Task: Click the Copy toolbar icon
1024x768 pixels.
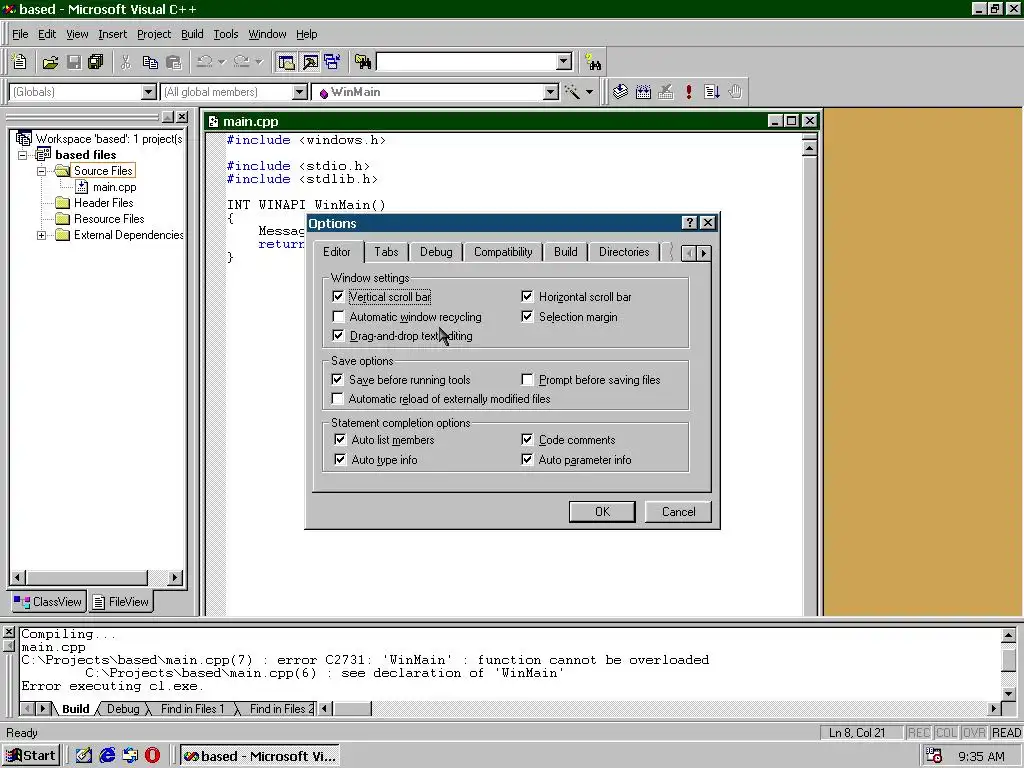Action: [150, 62]
